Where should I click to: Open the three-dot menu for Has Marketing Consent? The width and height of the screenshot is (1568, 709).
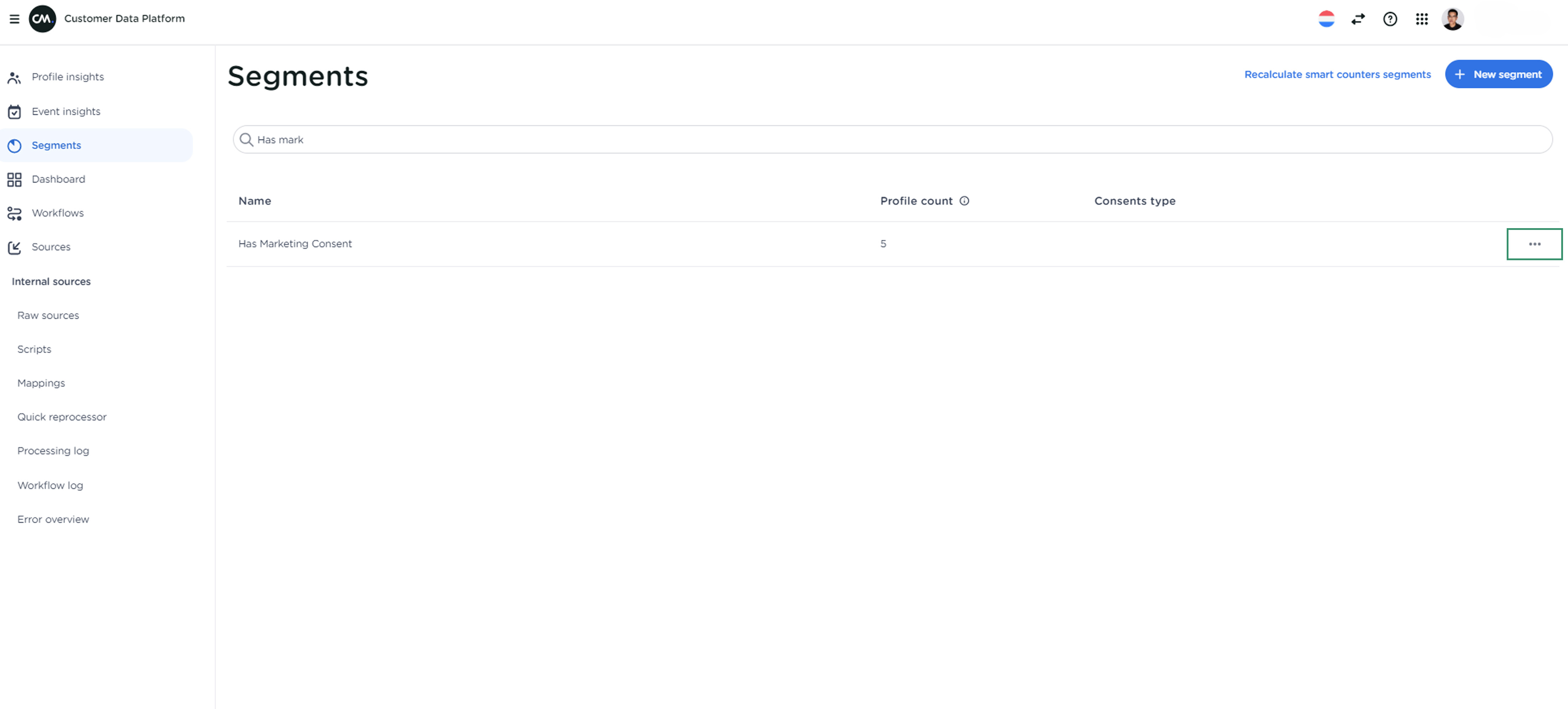[x=1534, y=244]
